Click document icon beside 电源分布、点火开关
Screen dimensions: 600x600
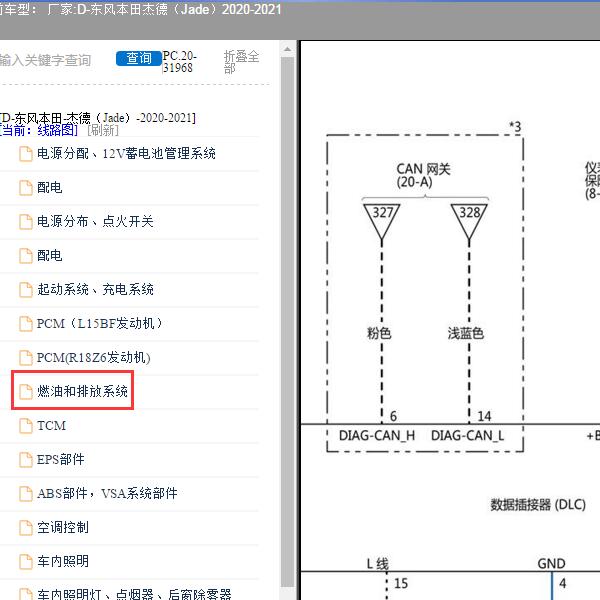click(x=26, y=222)
